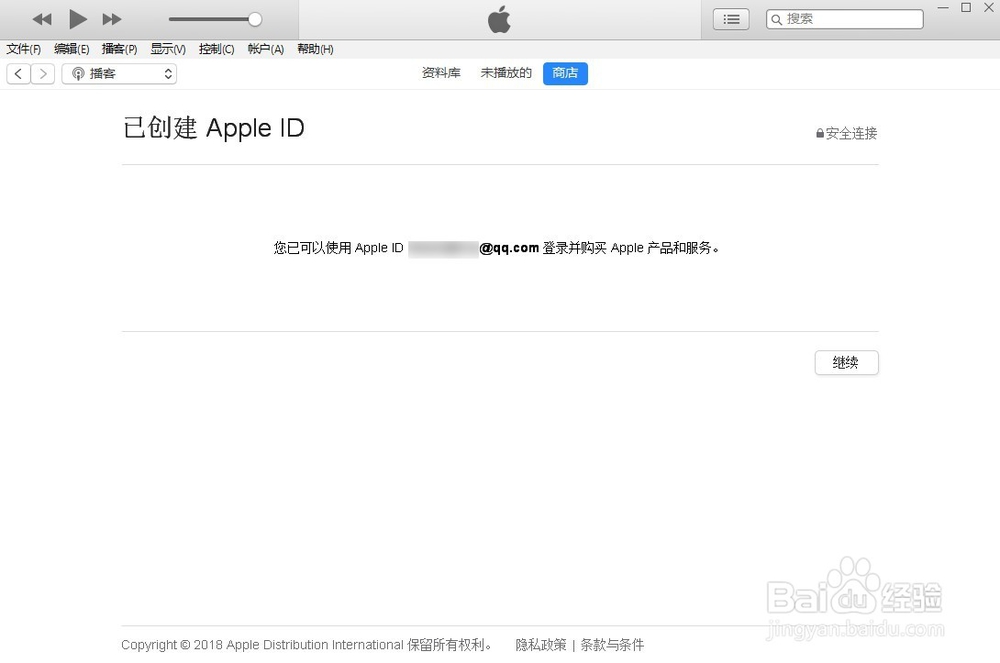
Task: Go forward with the right arrow
Action: (43, 74)
